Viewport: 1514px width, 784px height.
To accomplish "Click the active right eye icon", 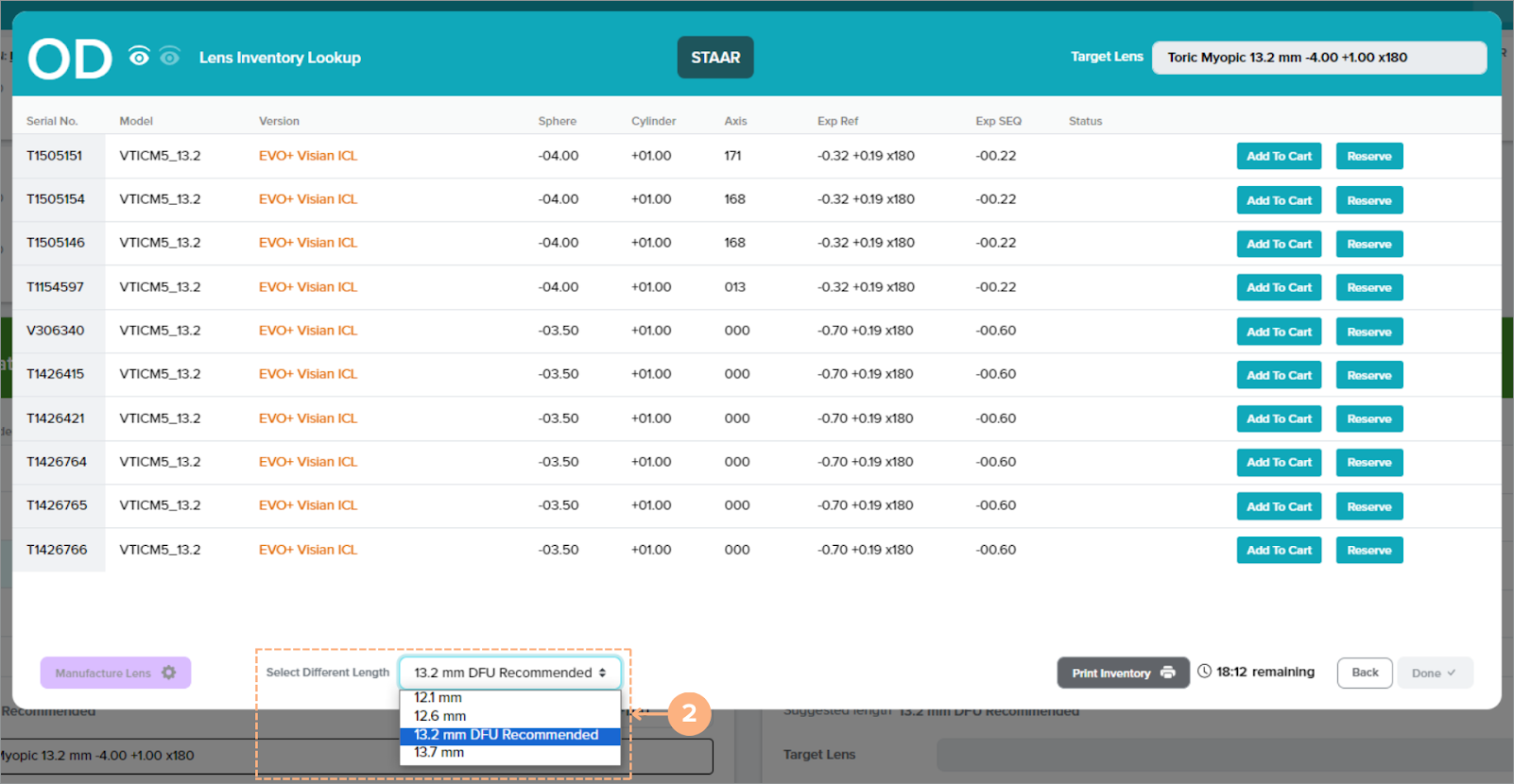I will (139, 57).
